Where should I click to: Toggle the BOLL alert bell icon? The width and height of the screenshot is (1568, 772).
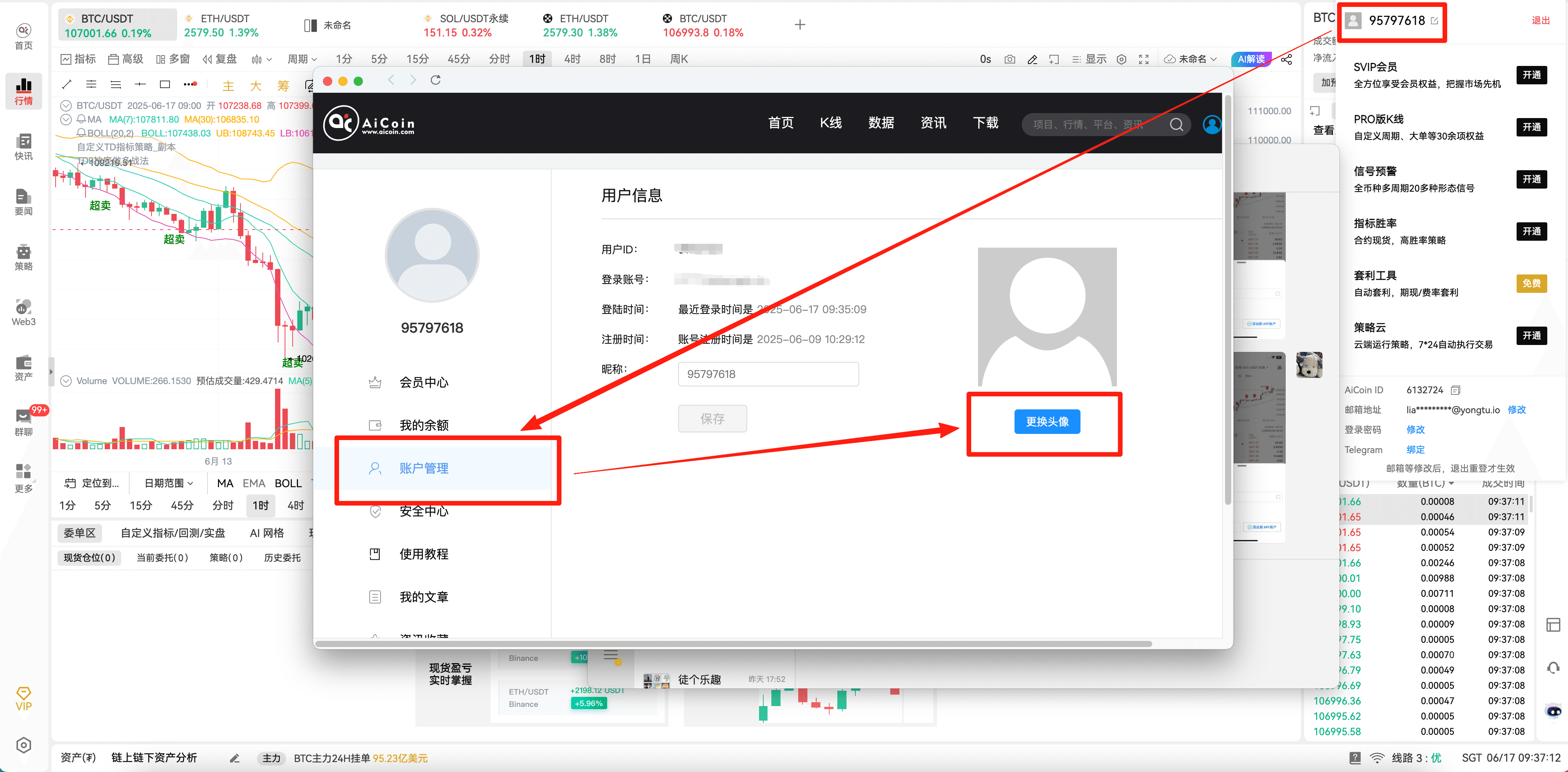click(81, 133)
